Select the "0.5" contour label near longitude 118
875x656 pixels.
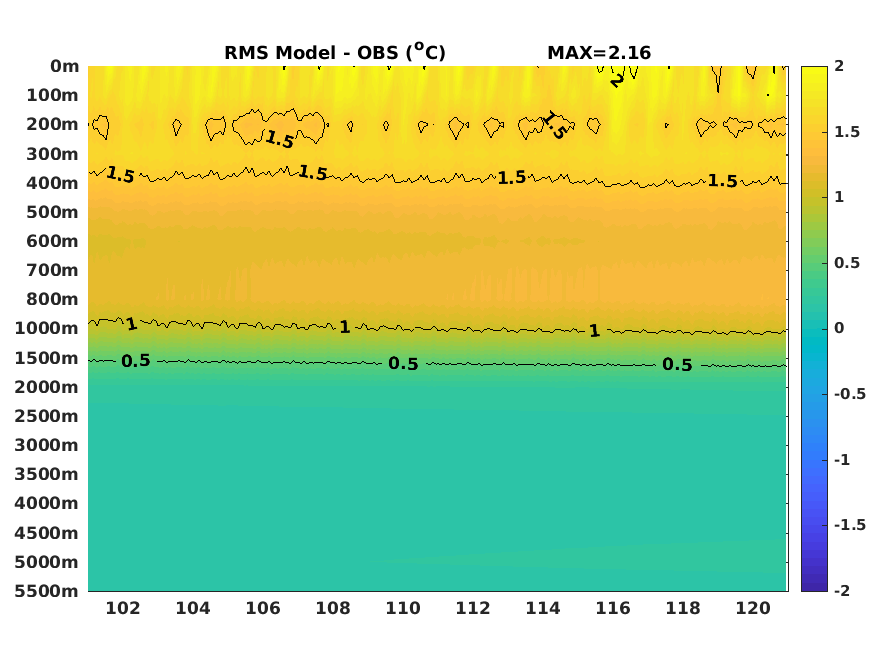(x=677, y=365)
